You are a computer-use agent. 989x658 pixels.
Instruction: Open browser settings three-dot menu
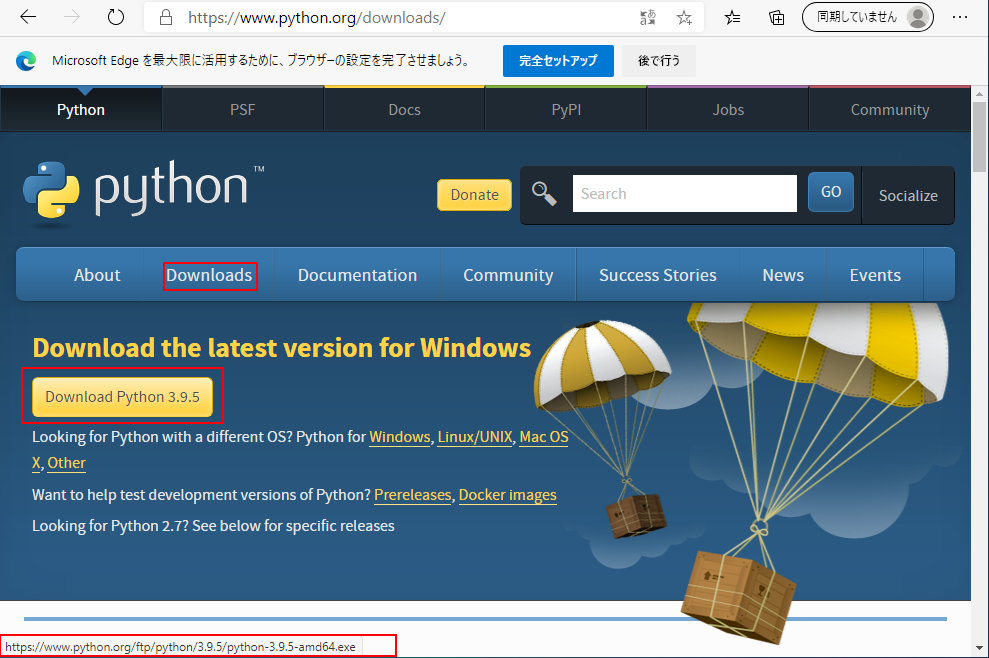[x=960, y=18]
